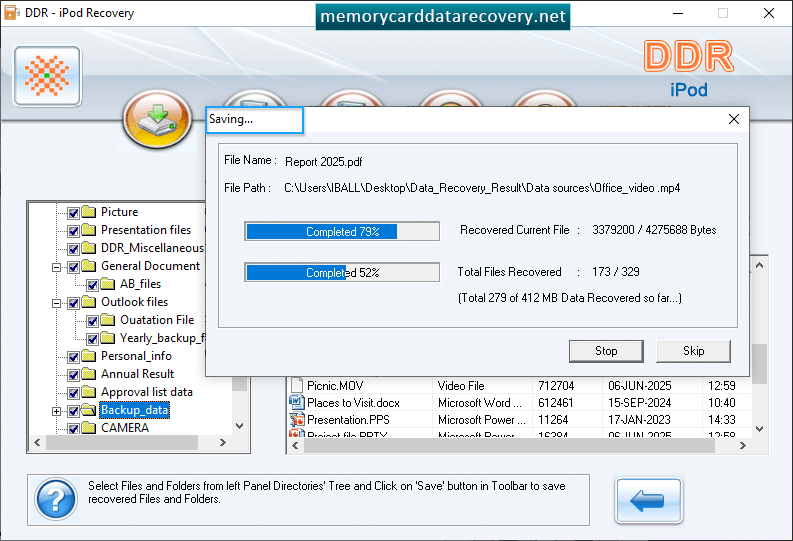The height and width of the screenshot is (541, 793).
Task: Click the blue back arrow button
Action: click(648, 500)
